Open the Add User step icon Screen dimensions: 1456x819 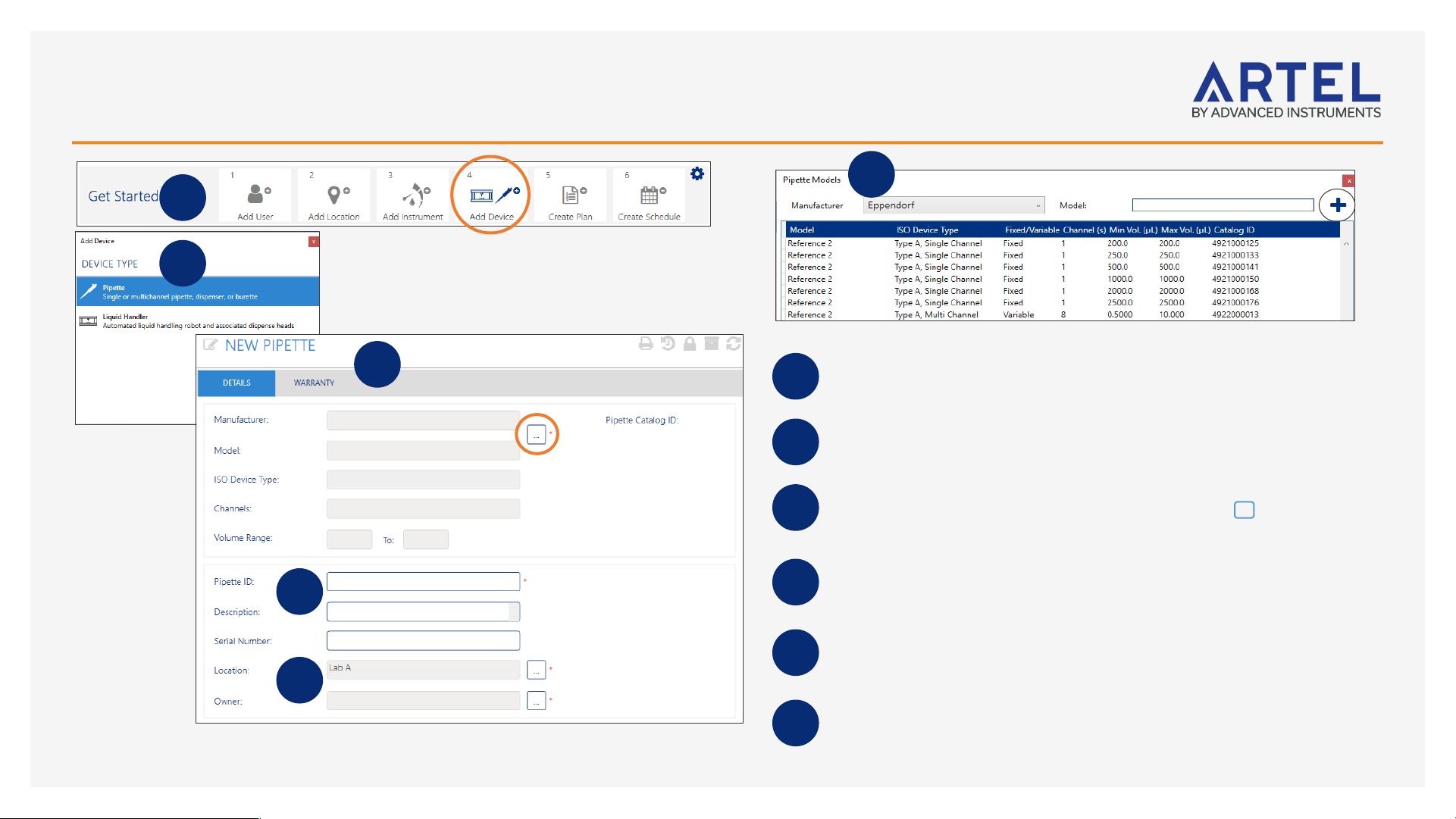point(258,194)
